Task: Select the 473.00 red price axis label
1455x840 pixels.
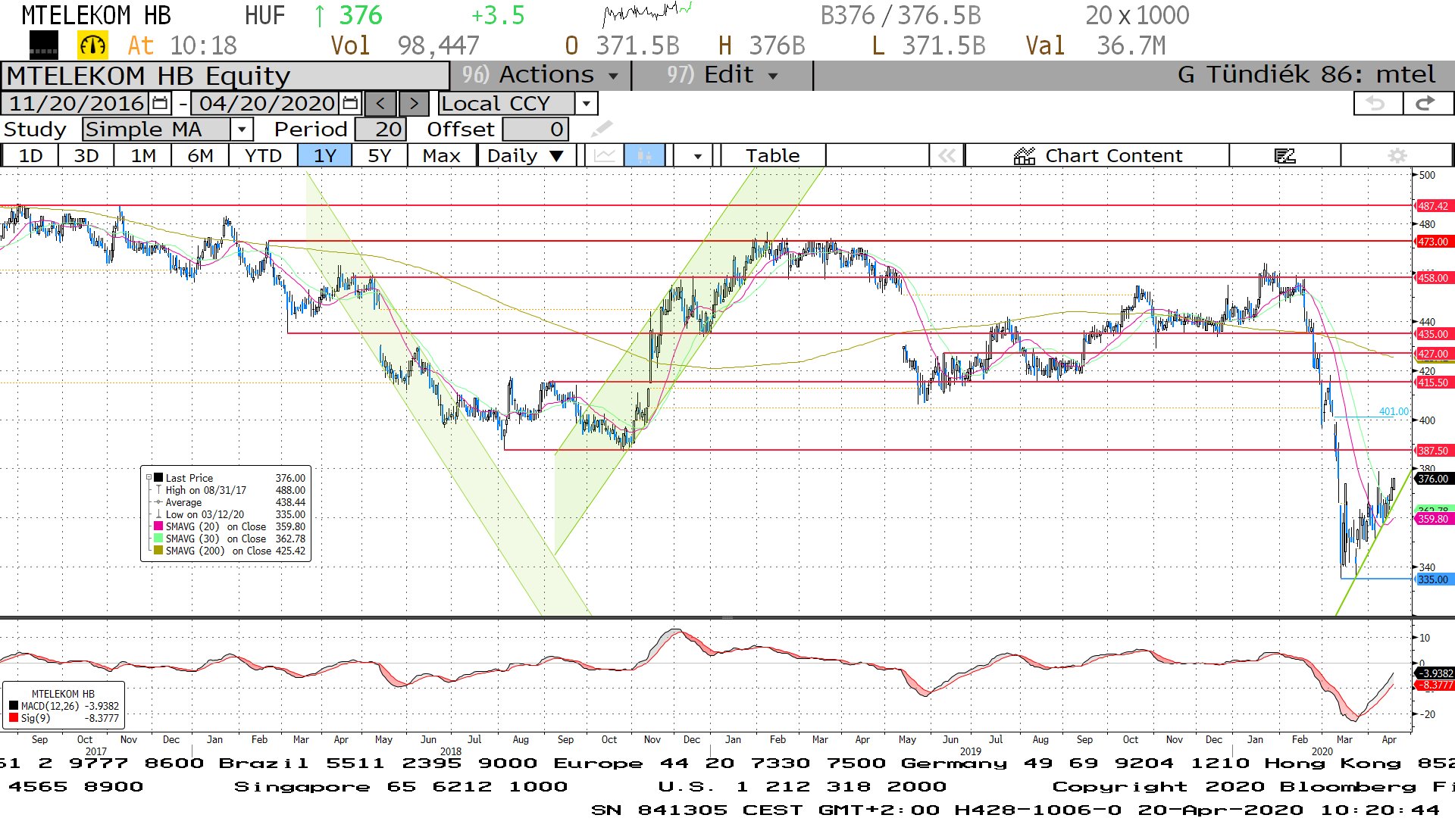Action: coord(1434,242)
